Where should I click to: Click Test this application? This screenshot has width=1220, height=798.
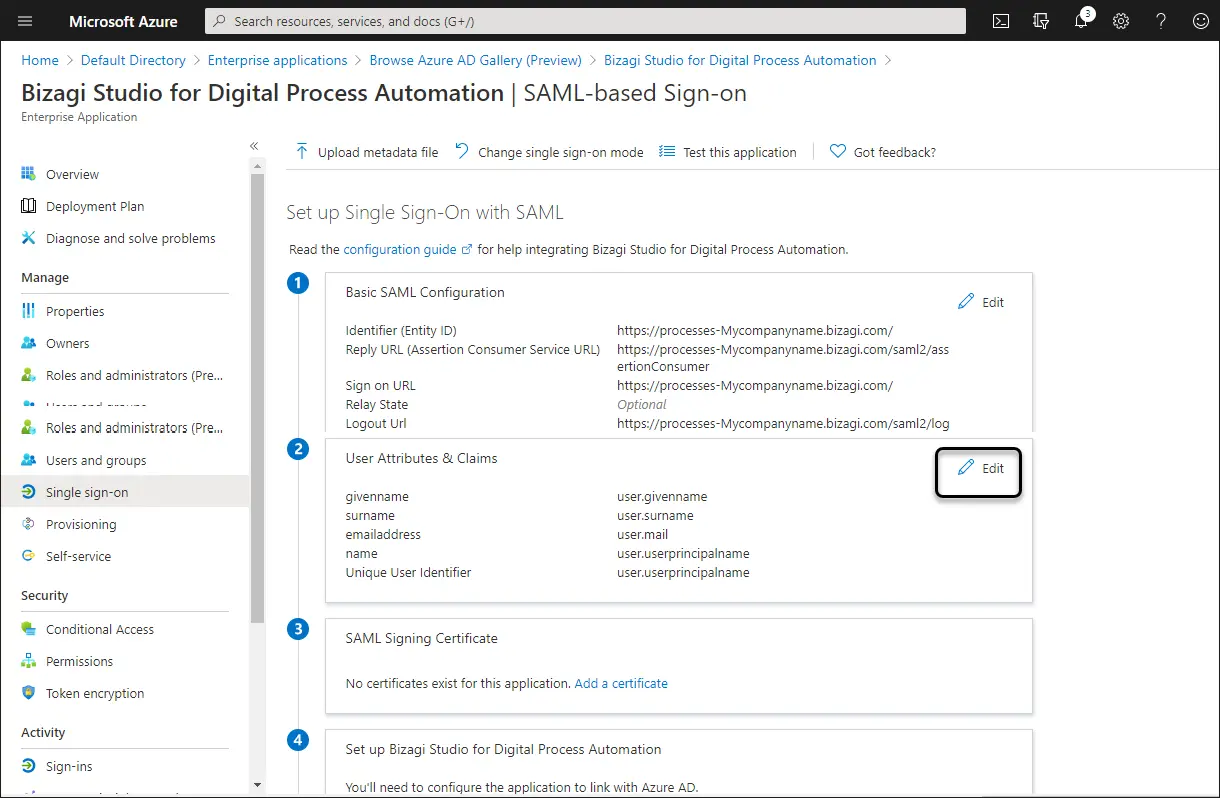click(x=728, y=152)
